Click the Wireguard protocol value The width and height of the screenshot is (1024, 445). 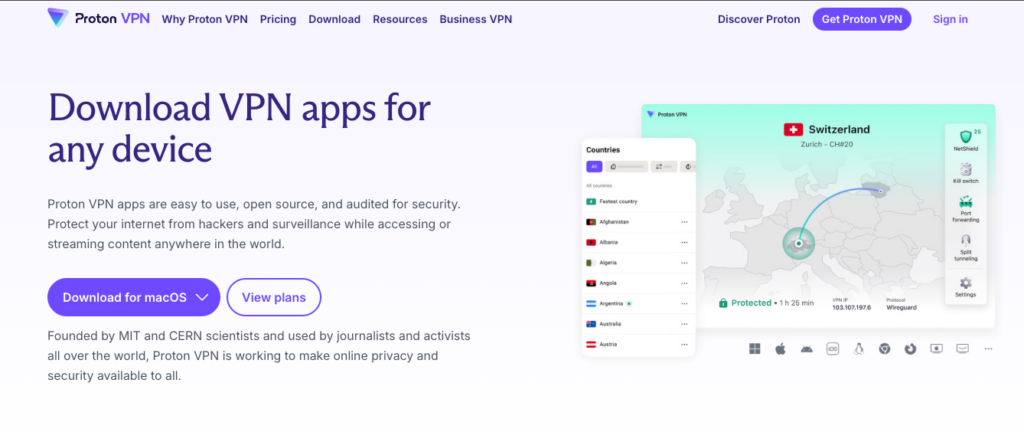901,307
